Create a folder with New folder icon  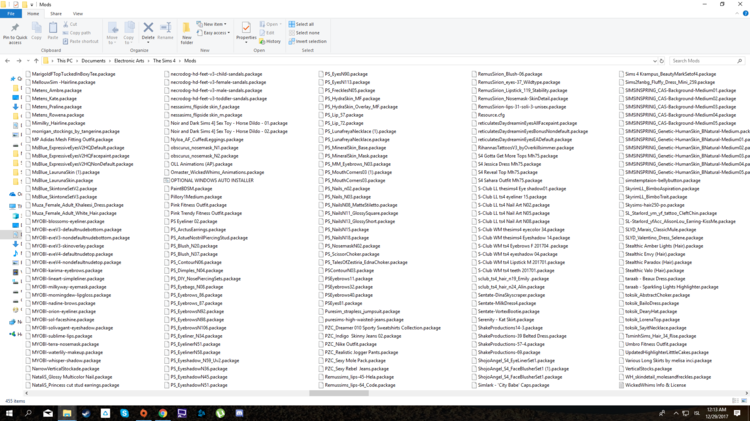point(187,28)
